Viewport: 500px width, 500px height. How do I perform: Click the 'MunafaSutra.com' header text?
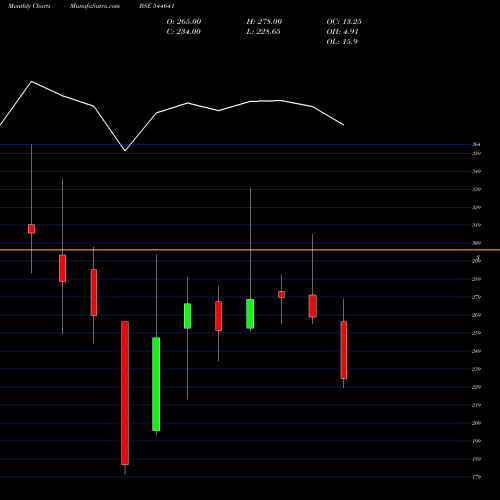tap(95, 6)
